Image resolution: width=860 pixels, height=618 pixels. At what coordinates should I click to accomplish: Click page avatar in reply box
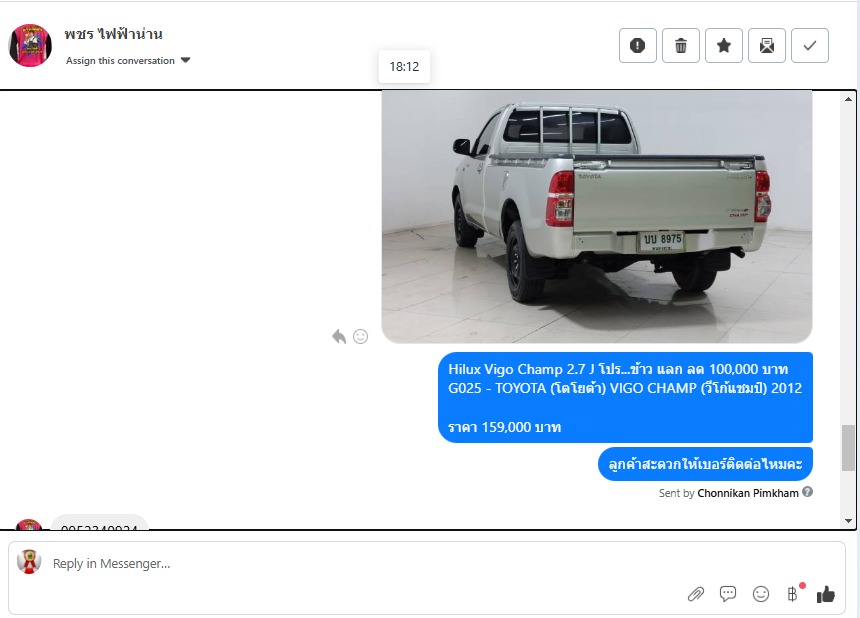coord(29,562)
